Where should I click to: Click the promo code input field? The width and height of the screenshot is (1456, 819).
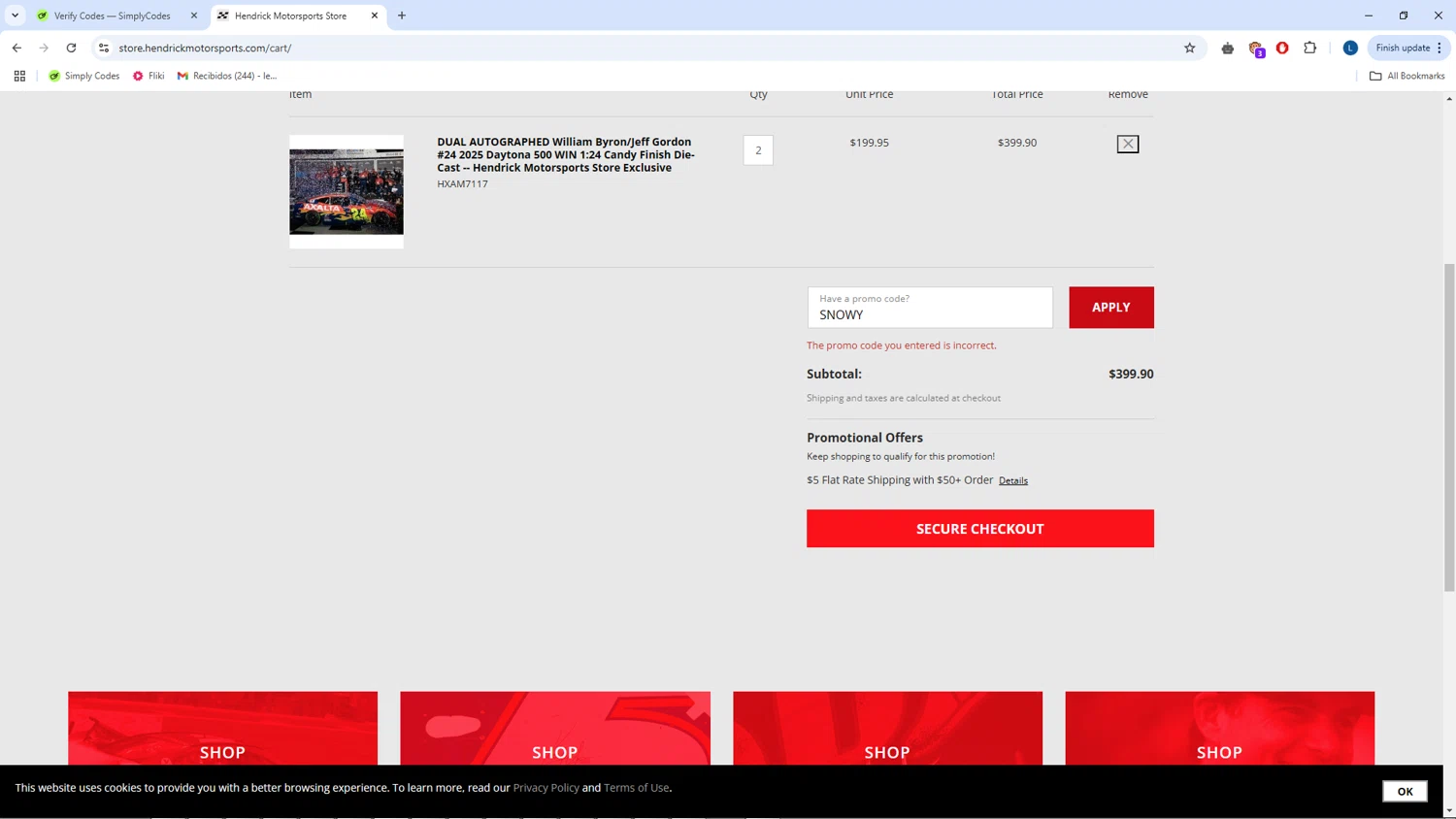[930, 308]
